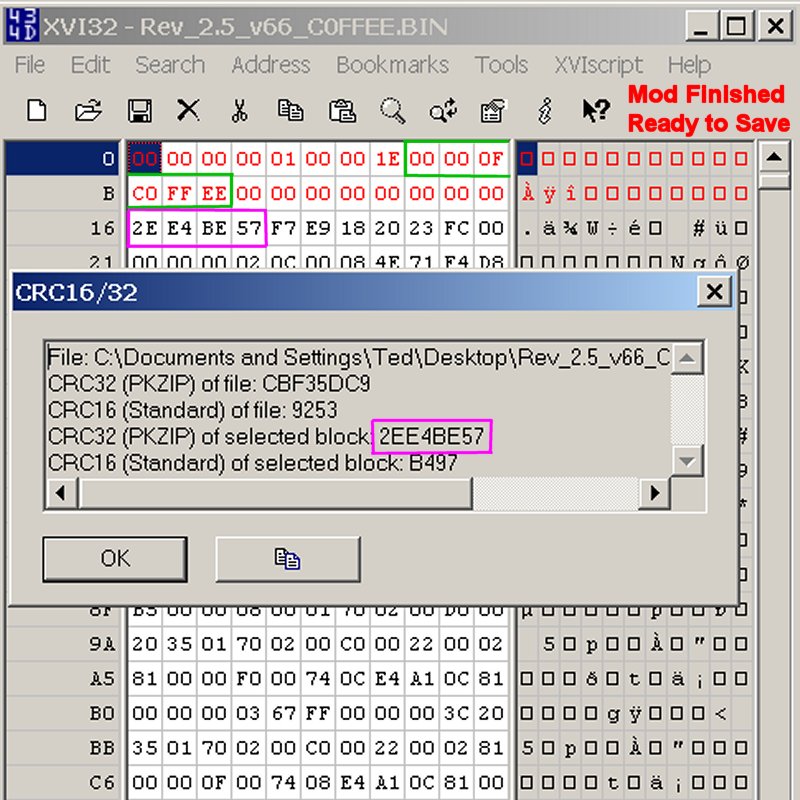Cut the selection with the scissors icon
Image resolution: width=800 pixels, height=800 pixels.
(x=239, y=110)
